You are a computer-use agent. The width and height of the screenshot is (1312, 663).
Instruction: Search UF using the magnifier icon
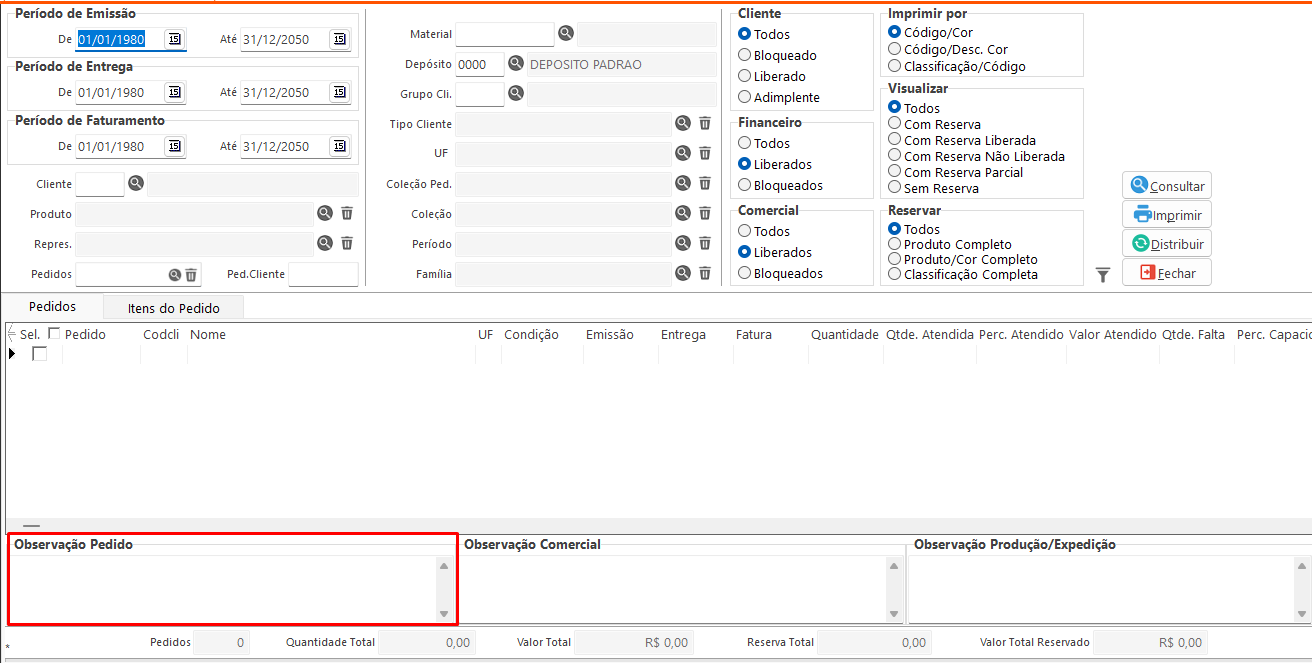pyautogui.click(x=683, y=153)
